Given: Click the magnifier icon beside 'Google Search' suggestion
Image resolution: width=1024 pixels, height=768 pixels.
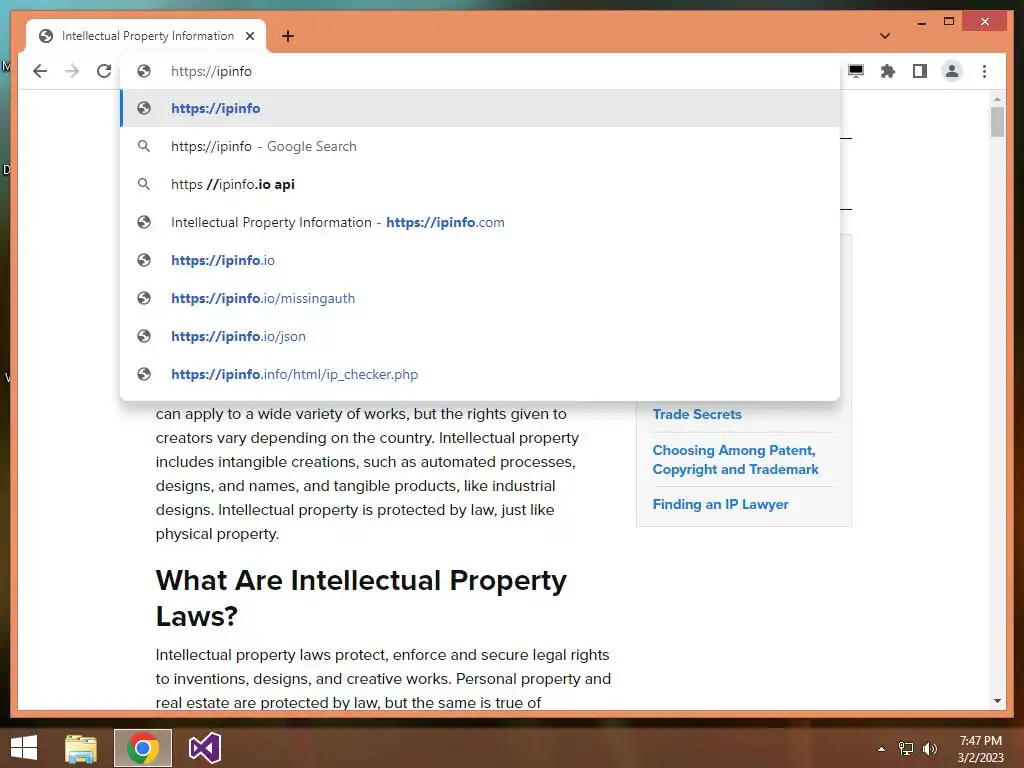Looking at the screenshot, I should [x=144, y=146].
